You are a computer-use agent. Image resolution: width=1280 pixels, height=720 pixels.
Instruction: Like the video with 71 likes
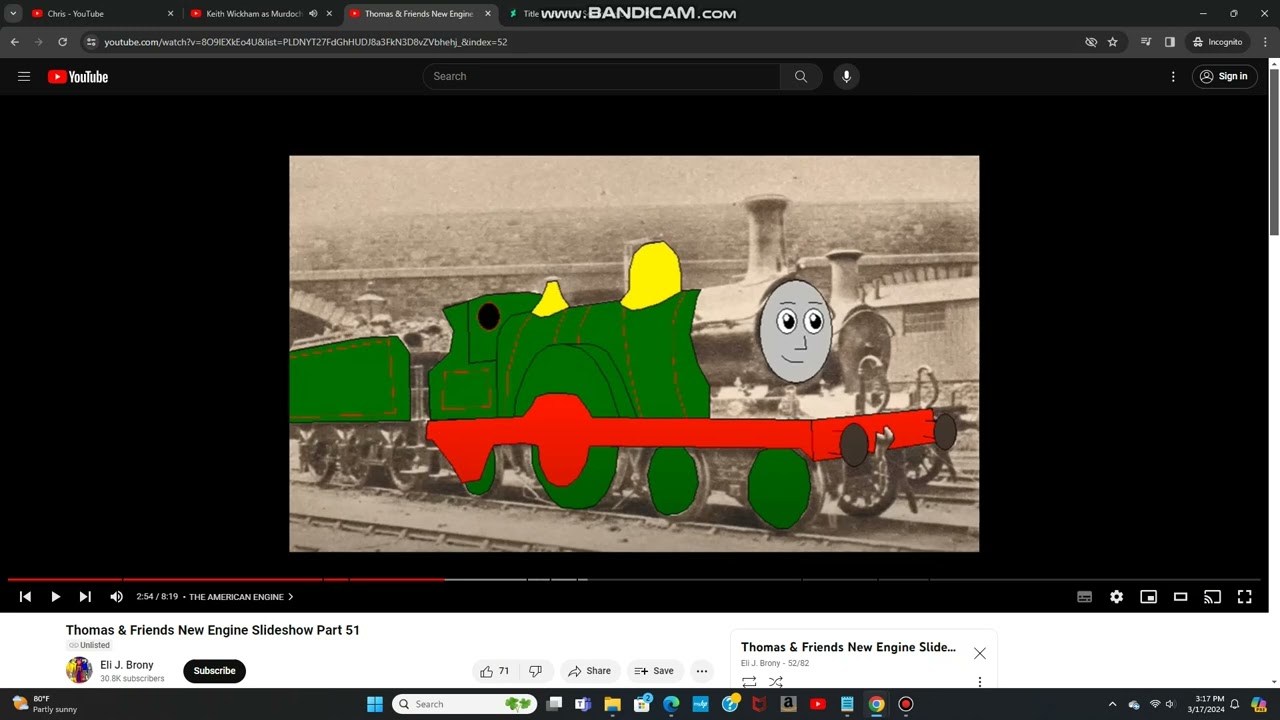tap(495, 671)
